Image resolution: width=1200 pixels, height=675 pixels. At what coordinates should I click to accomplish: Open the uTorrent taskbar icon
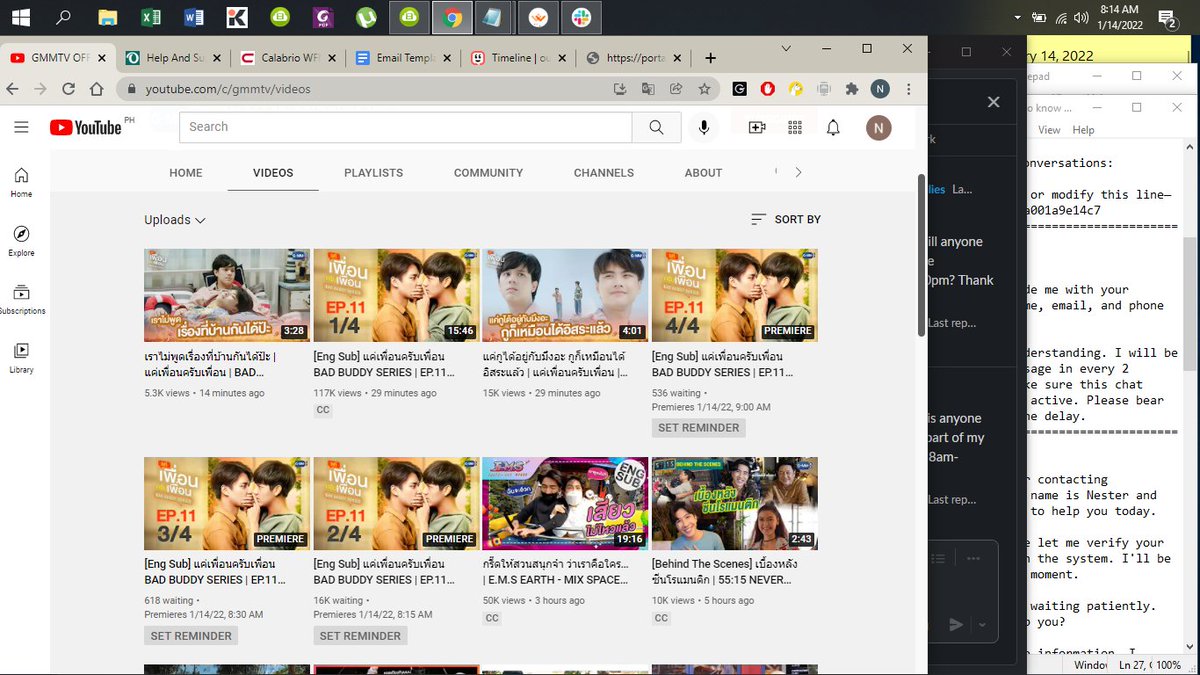click(x=366, y=17)
